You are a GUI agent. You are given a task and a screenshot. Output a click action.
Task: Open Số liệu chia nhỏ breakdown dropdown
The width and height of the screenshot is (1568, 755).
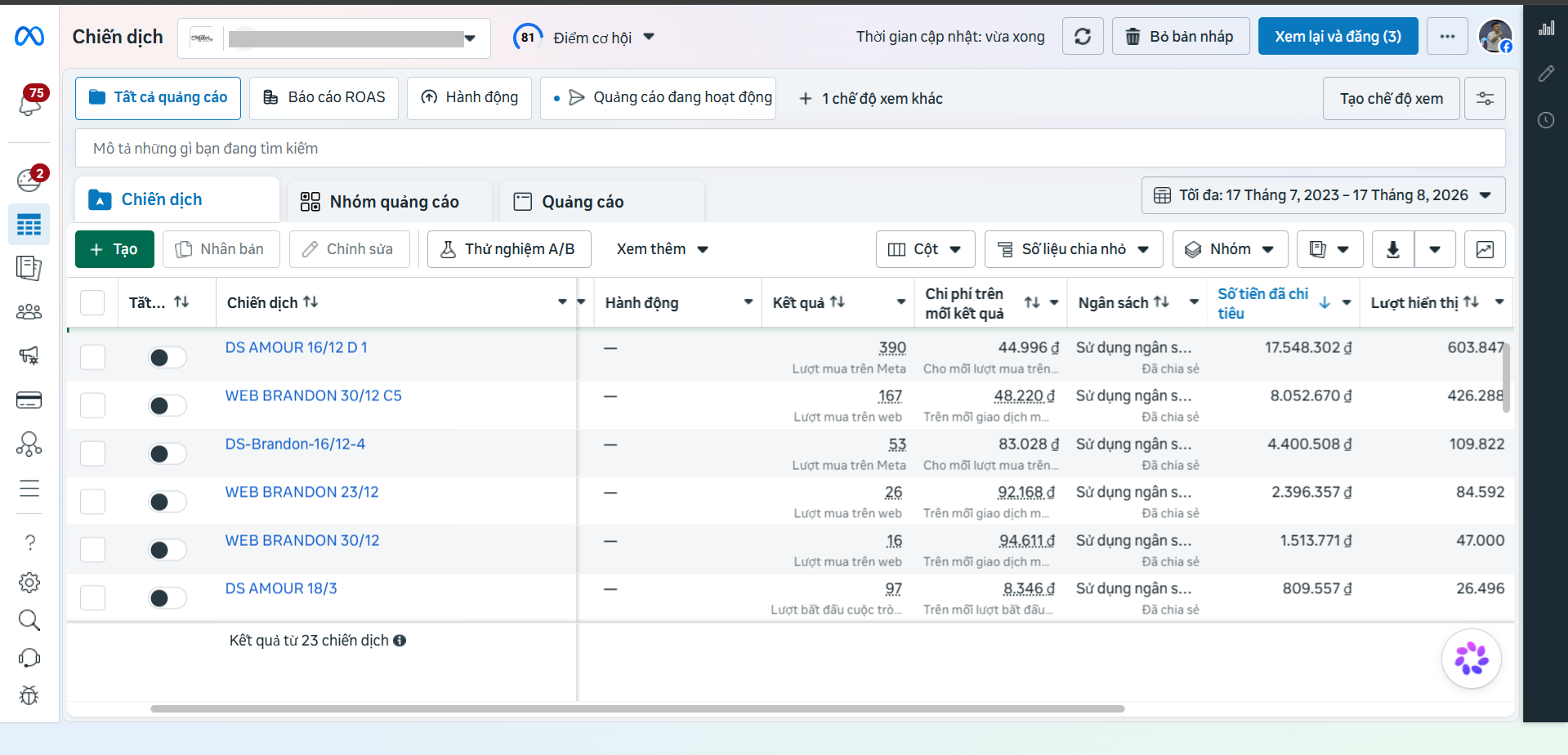pyautogui.click(x=1074, y=249)
